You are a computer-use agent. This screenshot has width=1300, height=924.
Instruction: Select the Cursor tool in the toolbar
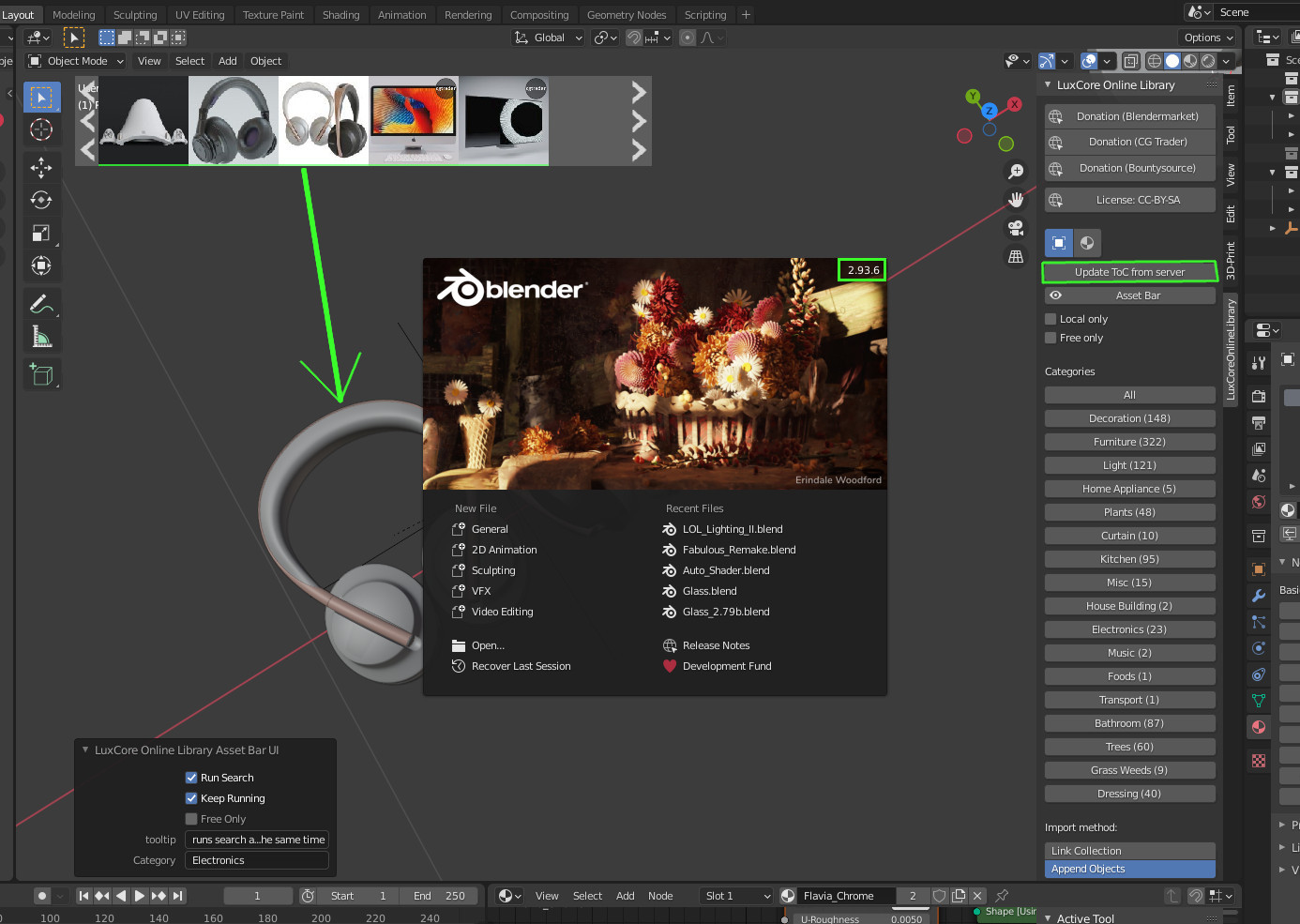(41, 129)
